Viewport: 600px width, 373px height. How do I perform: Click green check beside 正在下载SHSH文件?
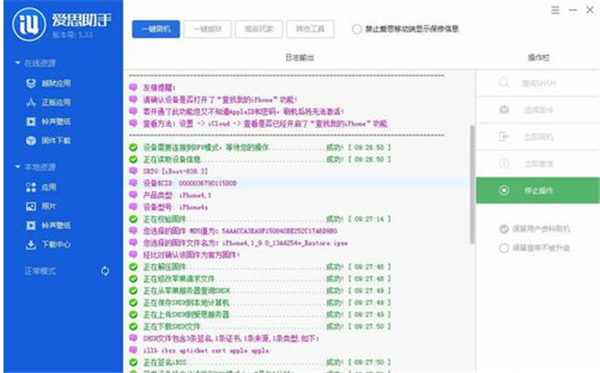pyautogui.click(x=133, y=326)
